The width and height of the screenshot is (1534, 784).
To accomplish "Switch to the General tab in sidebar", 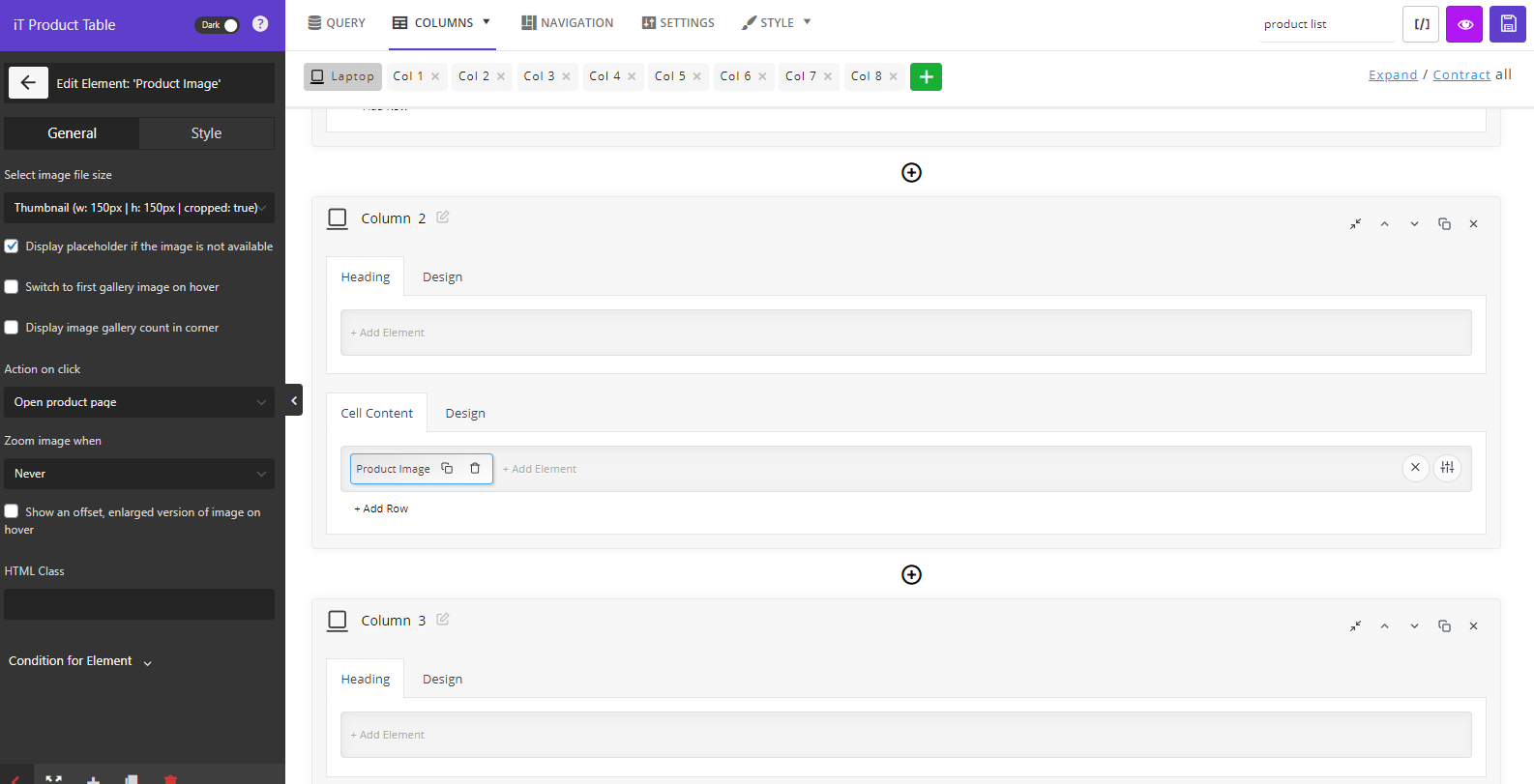I will coord(73,133).
